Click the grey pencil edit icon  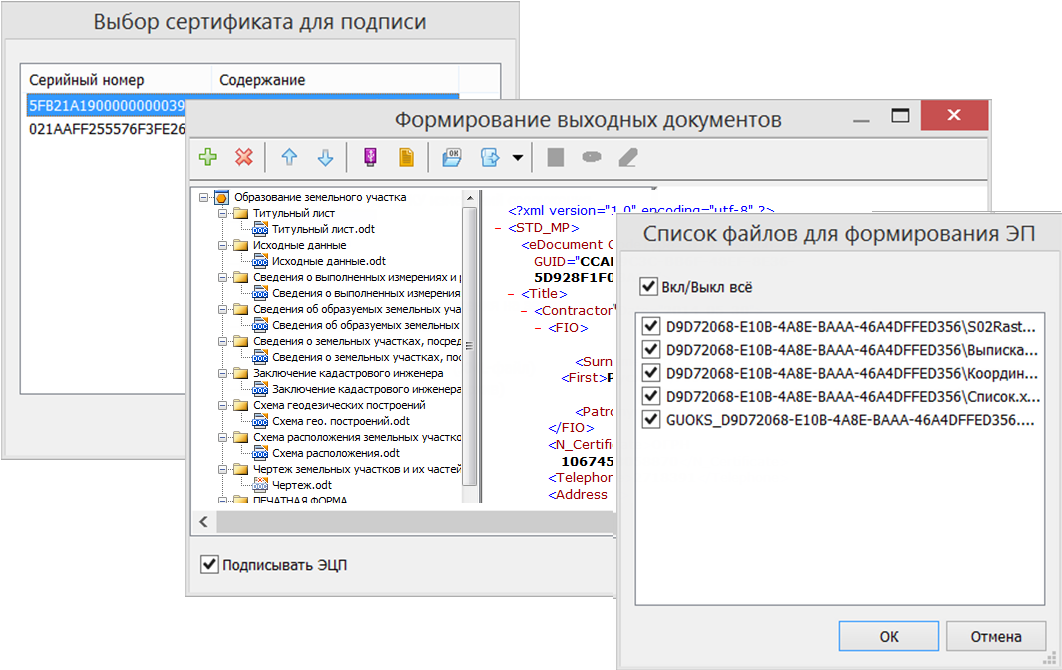click(x=628, y=157)
